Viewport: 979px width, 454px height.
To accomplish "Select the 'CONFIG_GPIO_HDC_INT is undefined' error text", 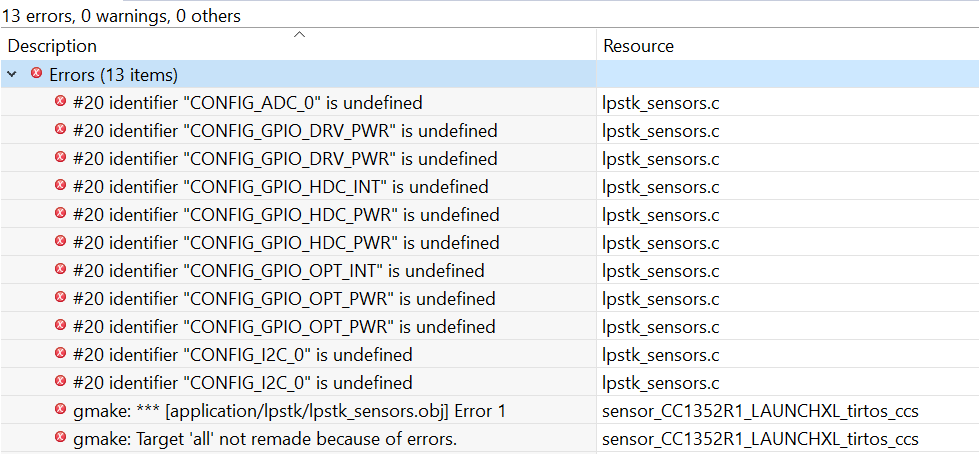I will tap(280, 186).
